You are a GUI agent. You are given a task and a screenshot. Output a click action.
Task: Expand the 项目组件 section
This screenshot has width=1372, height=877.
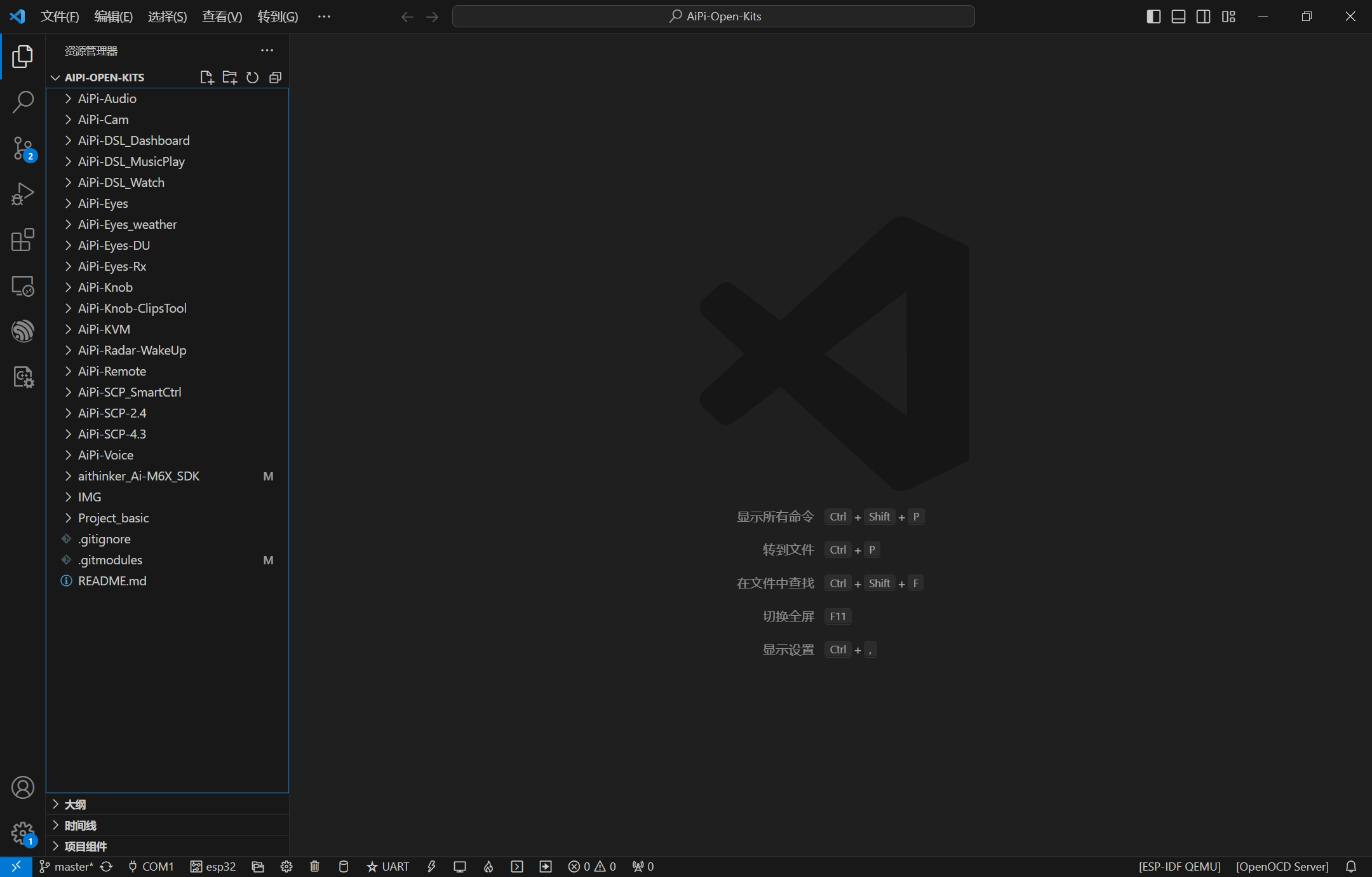tap(168, 846)
